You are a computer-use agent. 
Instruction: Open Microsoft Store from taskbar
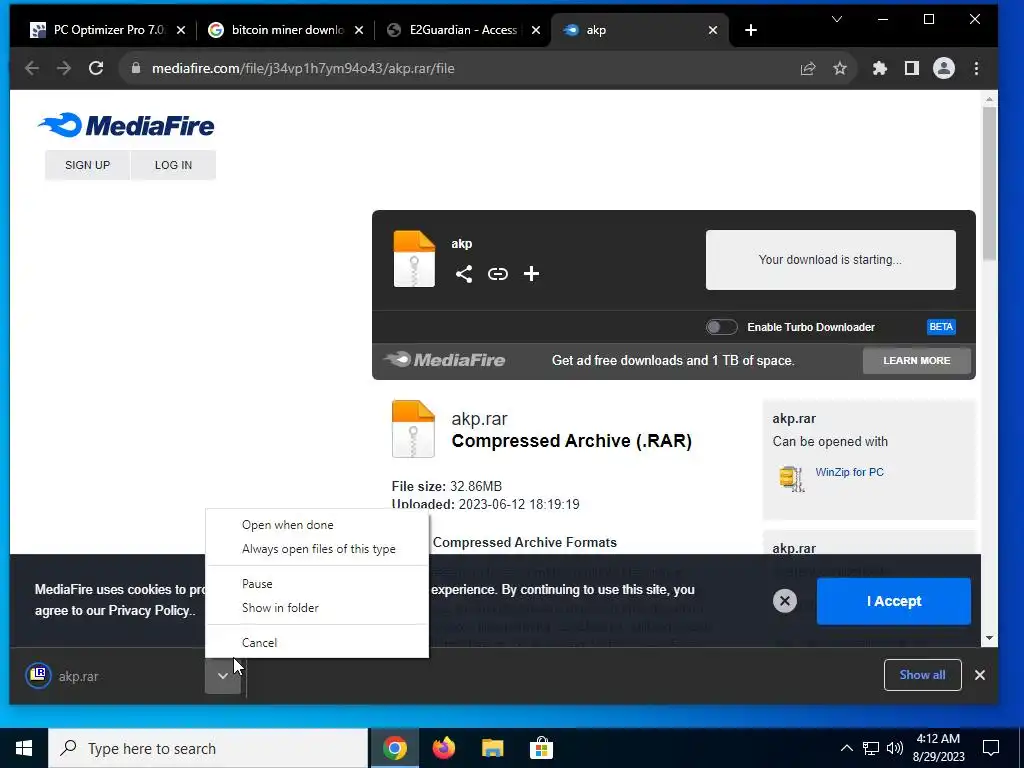pyautogui.click(x=541, y=748)
